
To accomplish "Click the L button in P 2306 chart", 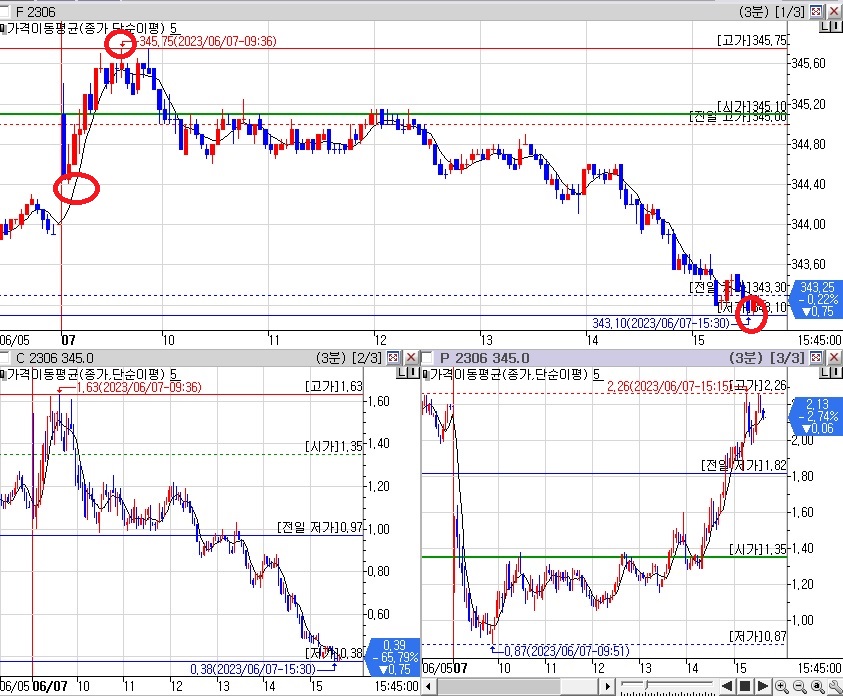I will pyautogui.click(x=825, y=372).
